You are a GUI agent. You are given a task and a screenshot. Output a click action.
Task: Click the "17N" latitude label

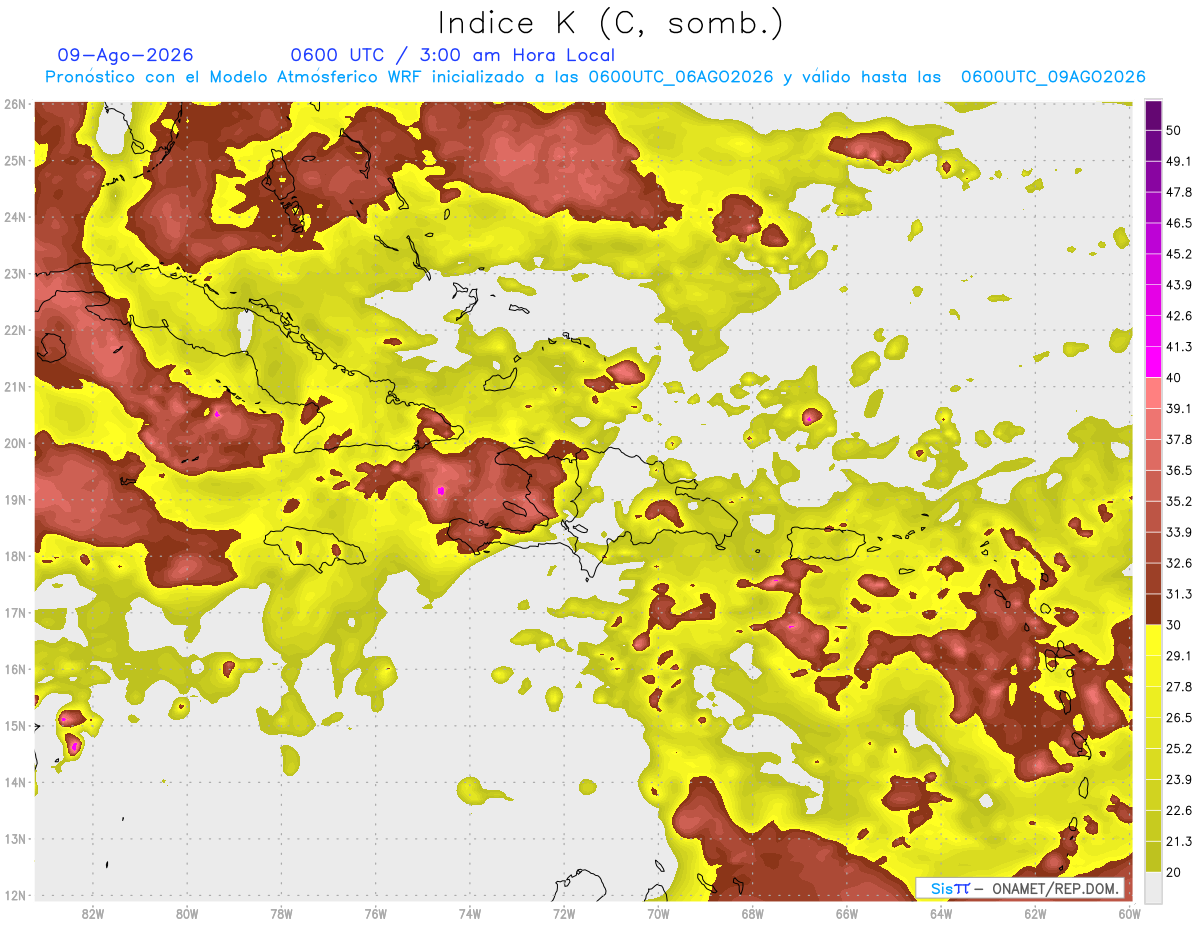point(15,612)
